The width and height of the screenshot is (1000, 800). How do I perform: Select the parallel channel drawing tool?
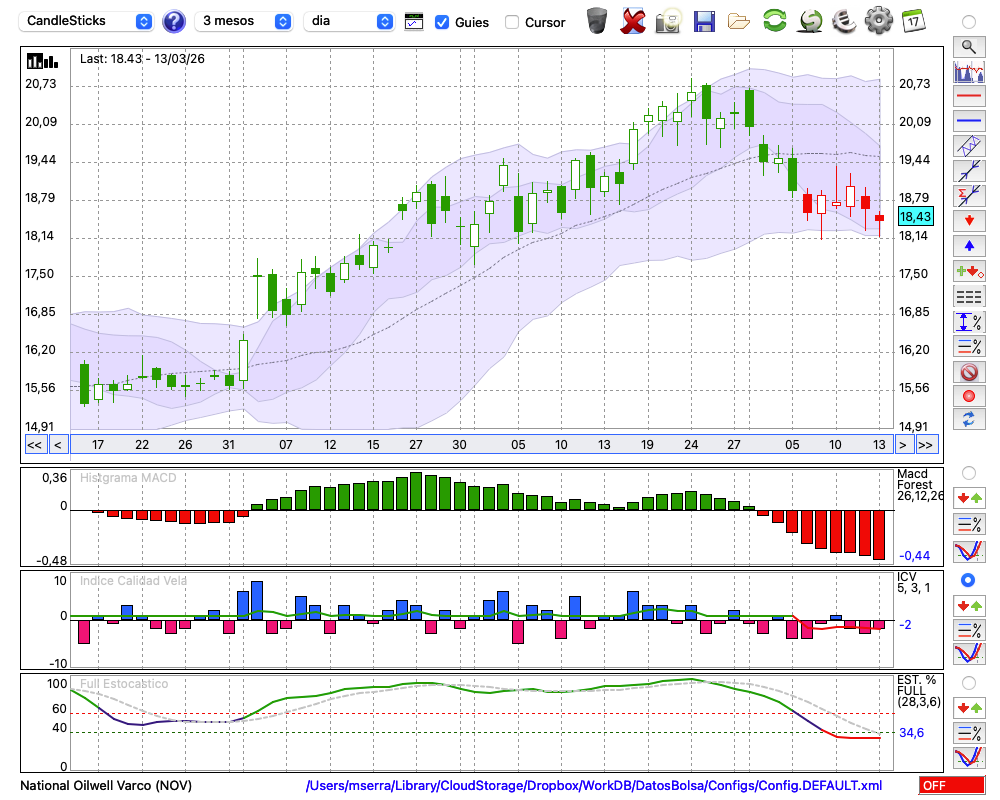tap(969, 146)
